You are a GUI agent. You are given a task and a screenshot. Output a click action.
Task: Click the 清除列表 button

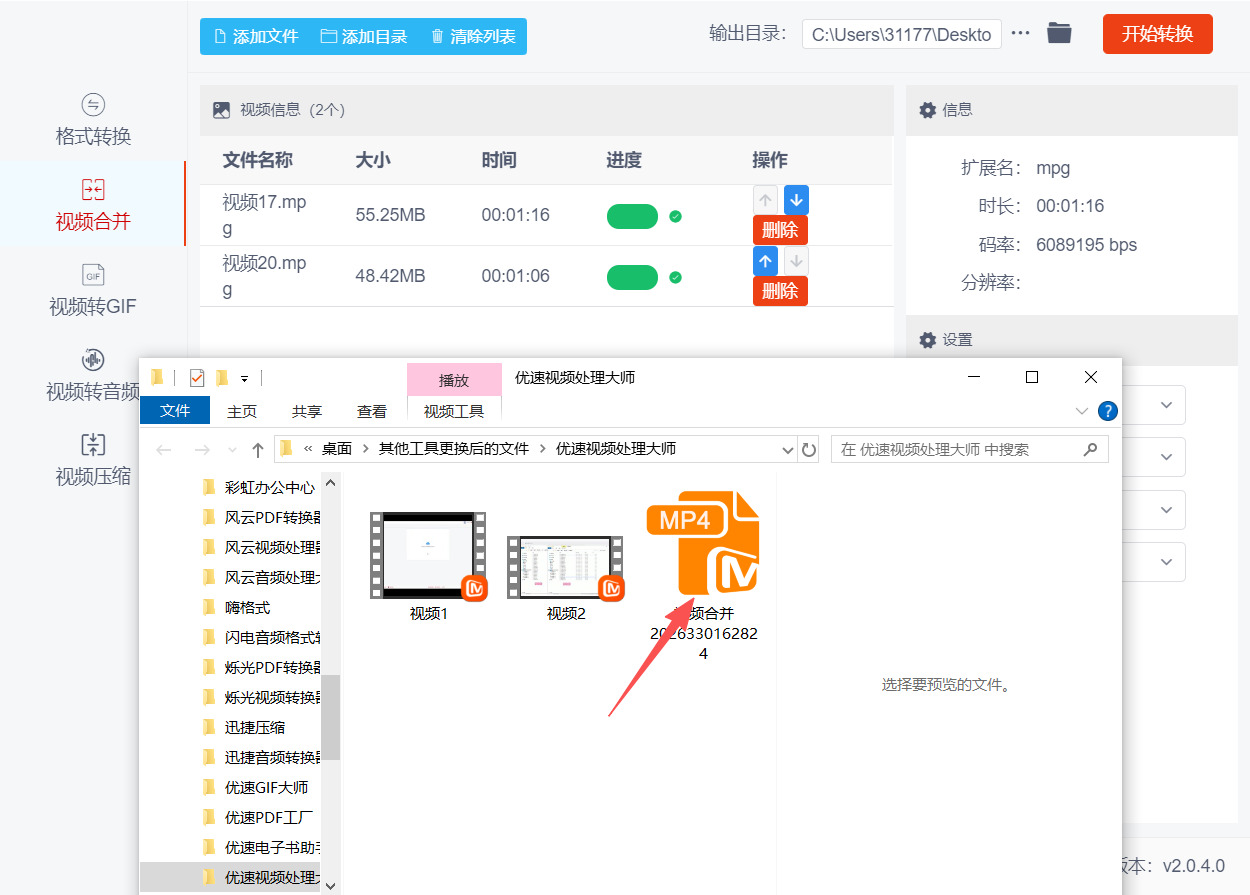coord(473,36)
